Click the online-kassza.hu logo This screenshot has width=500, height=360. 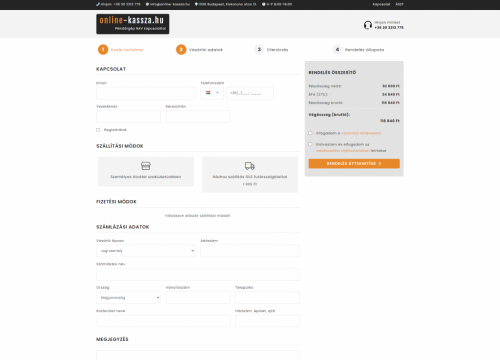133,24
